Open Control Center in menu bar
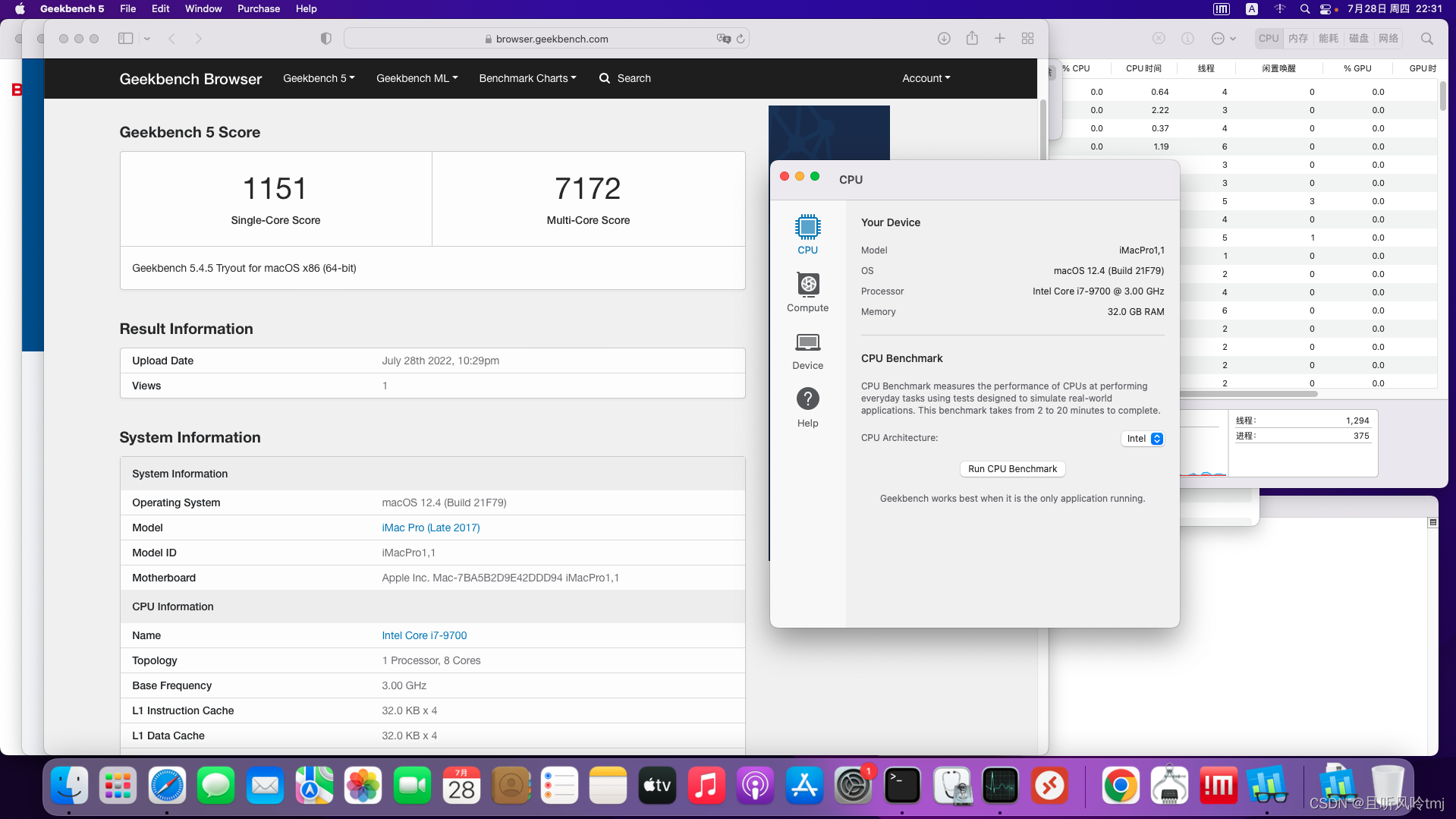Image resolution: width=1456 pixels, height=819 pixels. 1326,9
